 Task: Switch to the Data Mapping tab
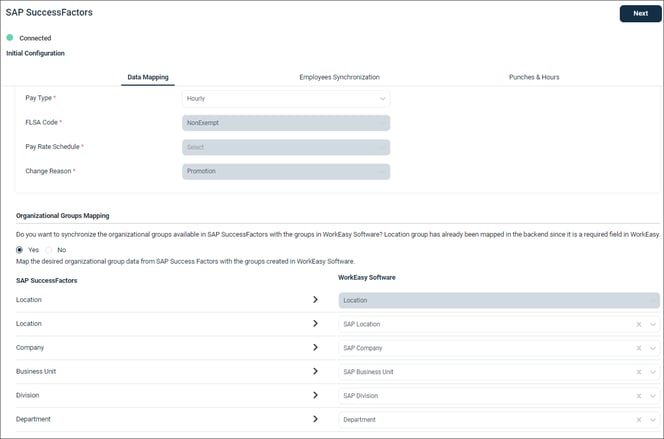coord(148,77)
